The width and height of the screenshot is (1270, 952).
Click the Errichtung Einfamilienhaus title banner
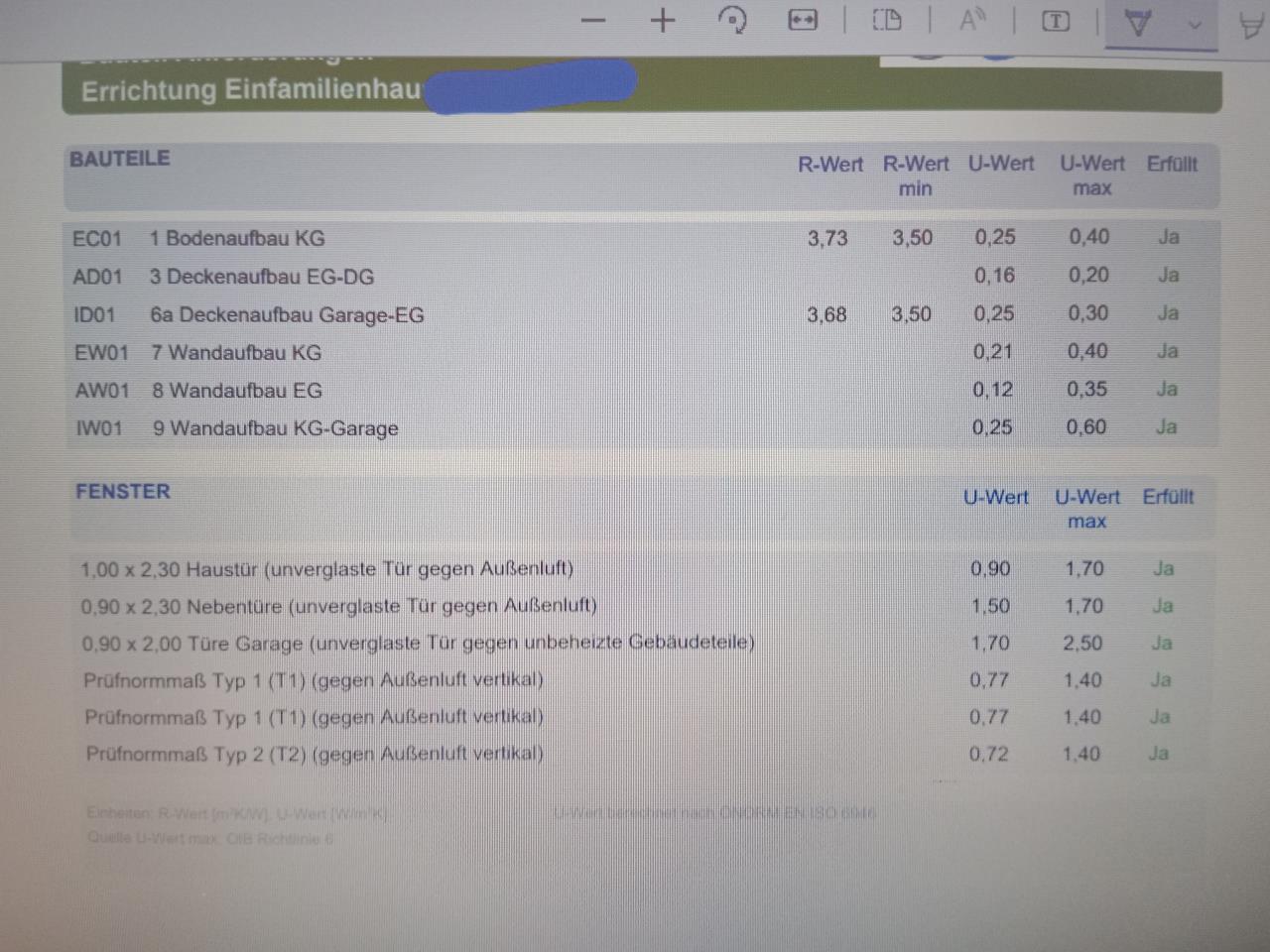click(251, 90)
